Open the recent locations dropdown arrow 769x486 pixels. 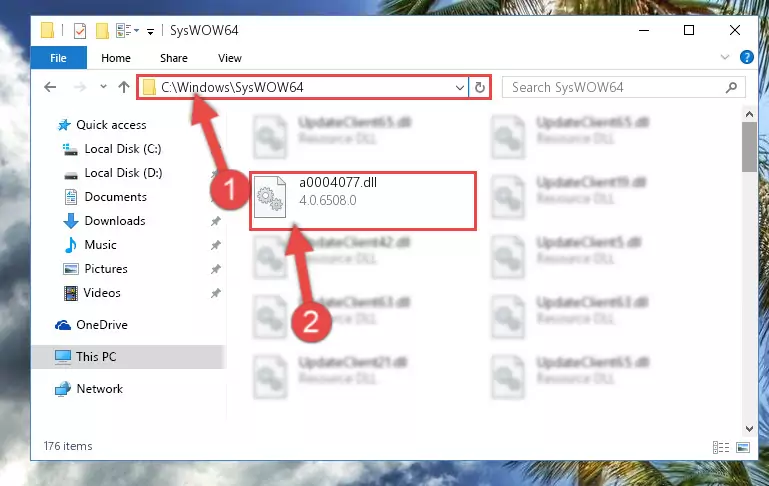pyautogui.click(x=103, y=87)
